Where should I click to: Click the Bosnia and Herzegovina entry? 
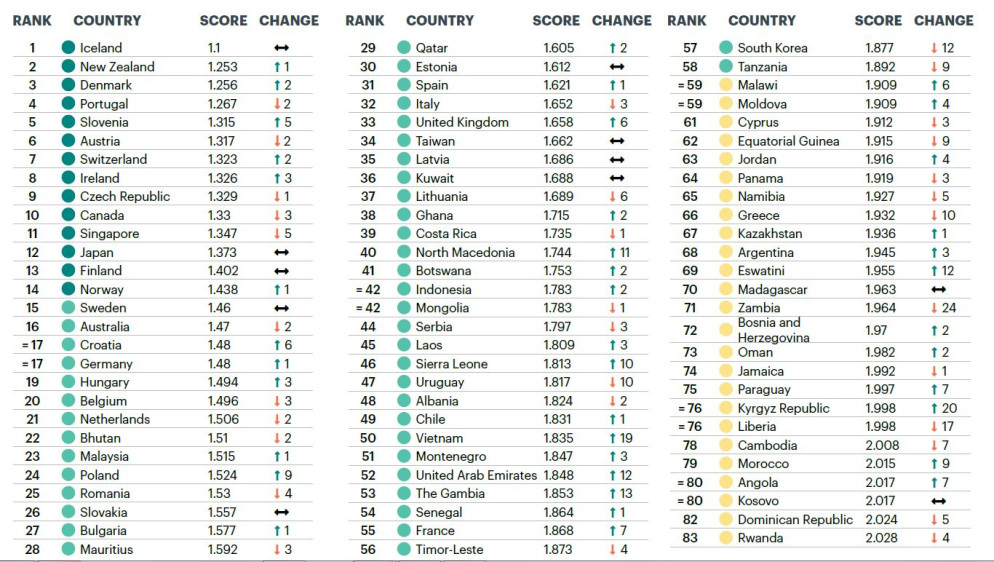click(773, 330)
